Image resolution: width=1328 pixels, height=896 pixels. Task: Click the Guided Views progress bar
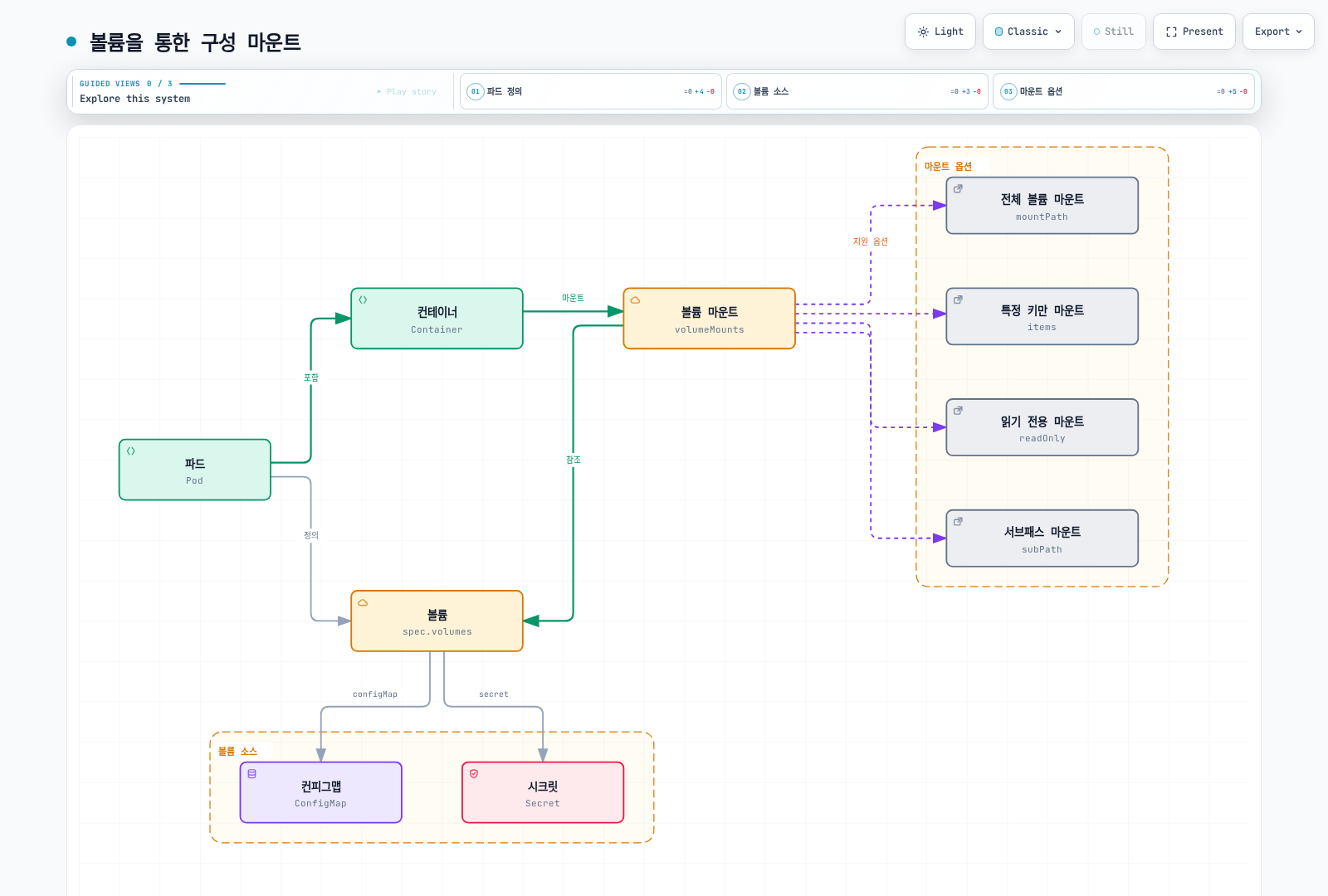click(x=203, y=84)
